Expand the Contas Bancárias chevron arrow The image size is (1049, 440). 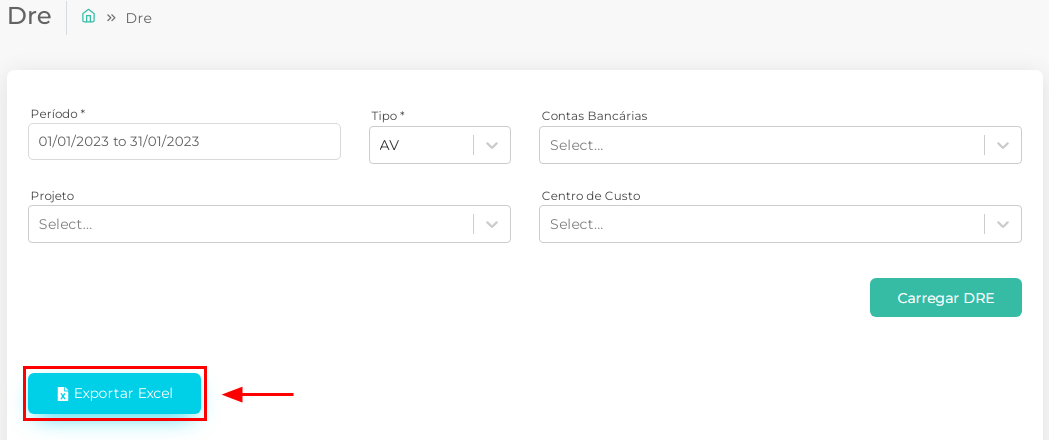pyautogui.click(x=1002, y=145)
